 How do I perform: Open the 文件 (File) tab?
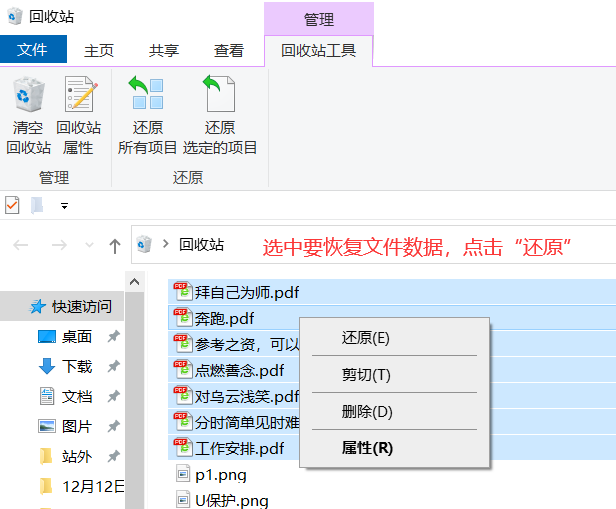[x=33, y=49]
